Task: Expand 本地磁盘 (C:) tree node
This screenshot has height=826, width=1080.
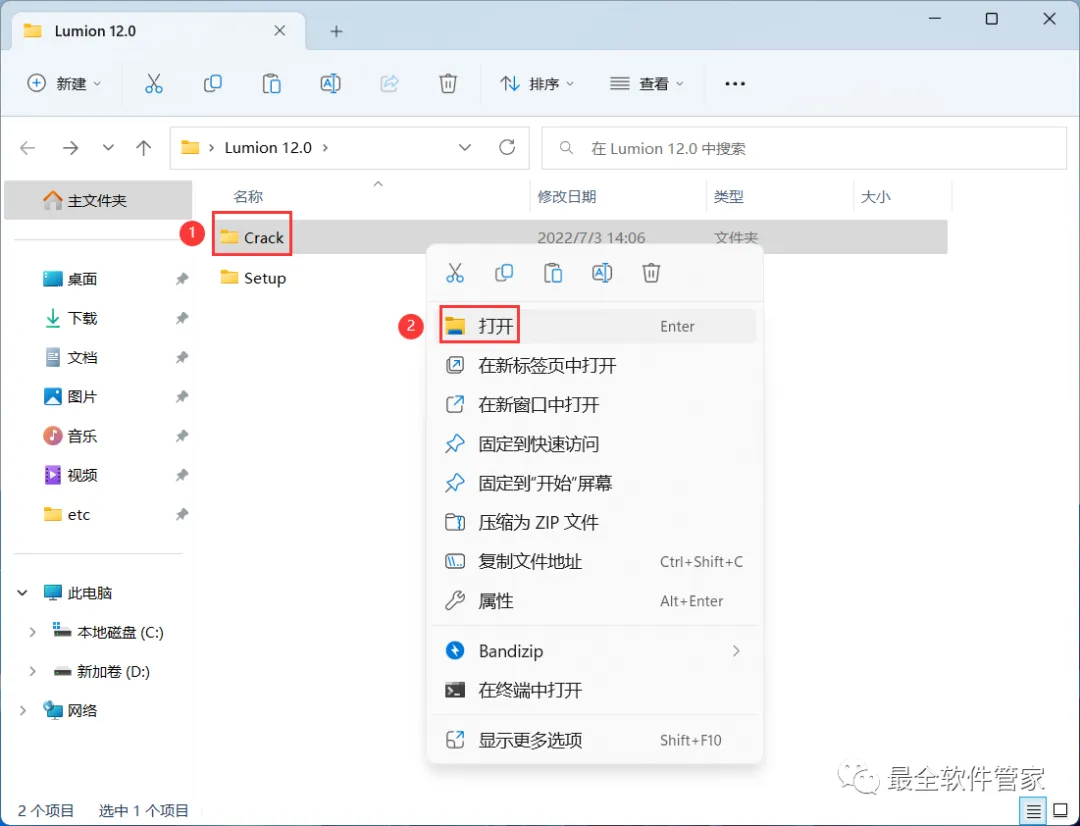Action: [x=32, y=632]
